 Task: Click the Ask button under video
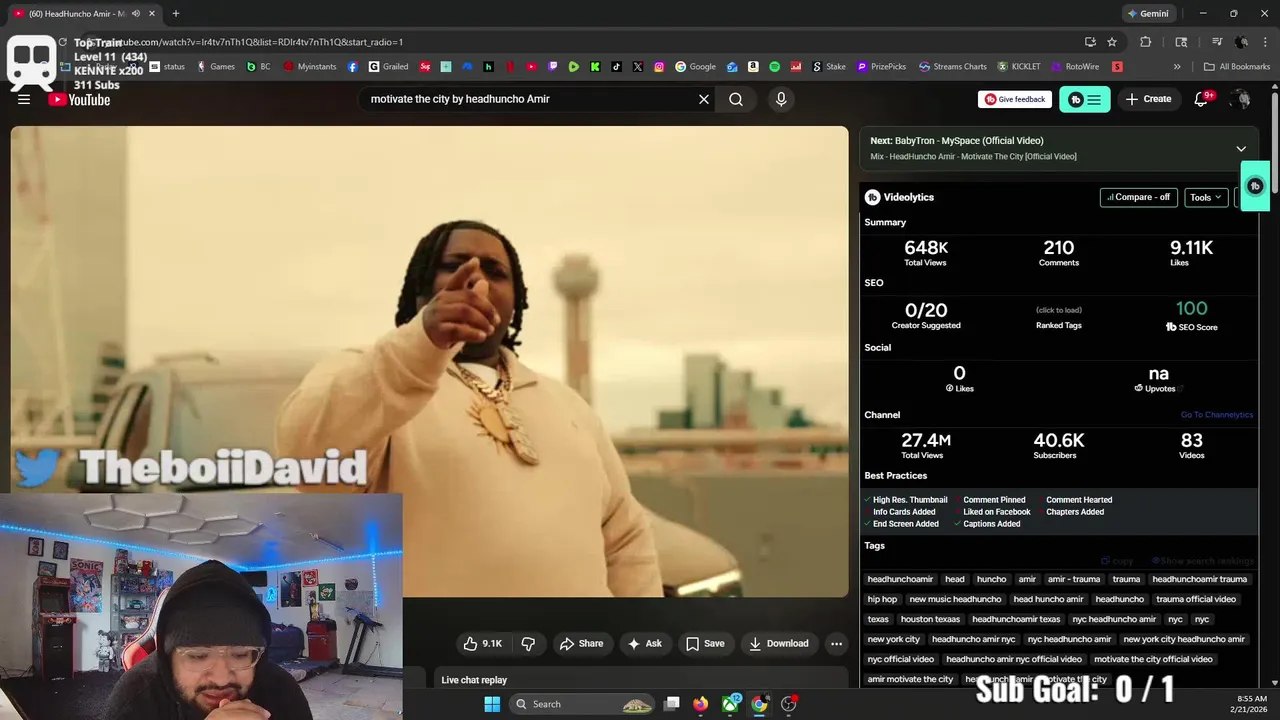644,644
